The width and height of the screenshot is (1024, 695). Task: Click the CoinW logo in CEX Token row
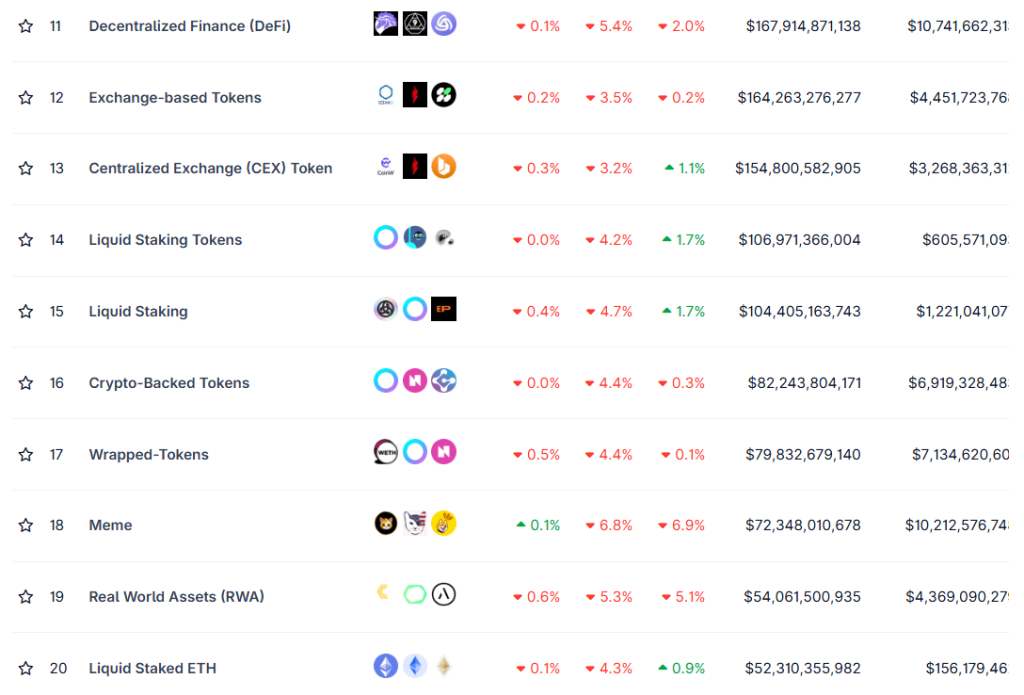386,167
